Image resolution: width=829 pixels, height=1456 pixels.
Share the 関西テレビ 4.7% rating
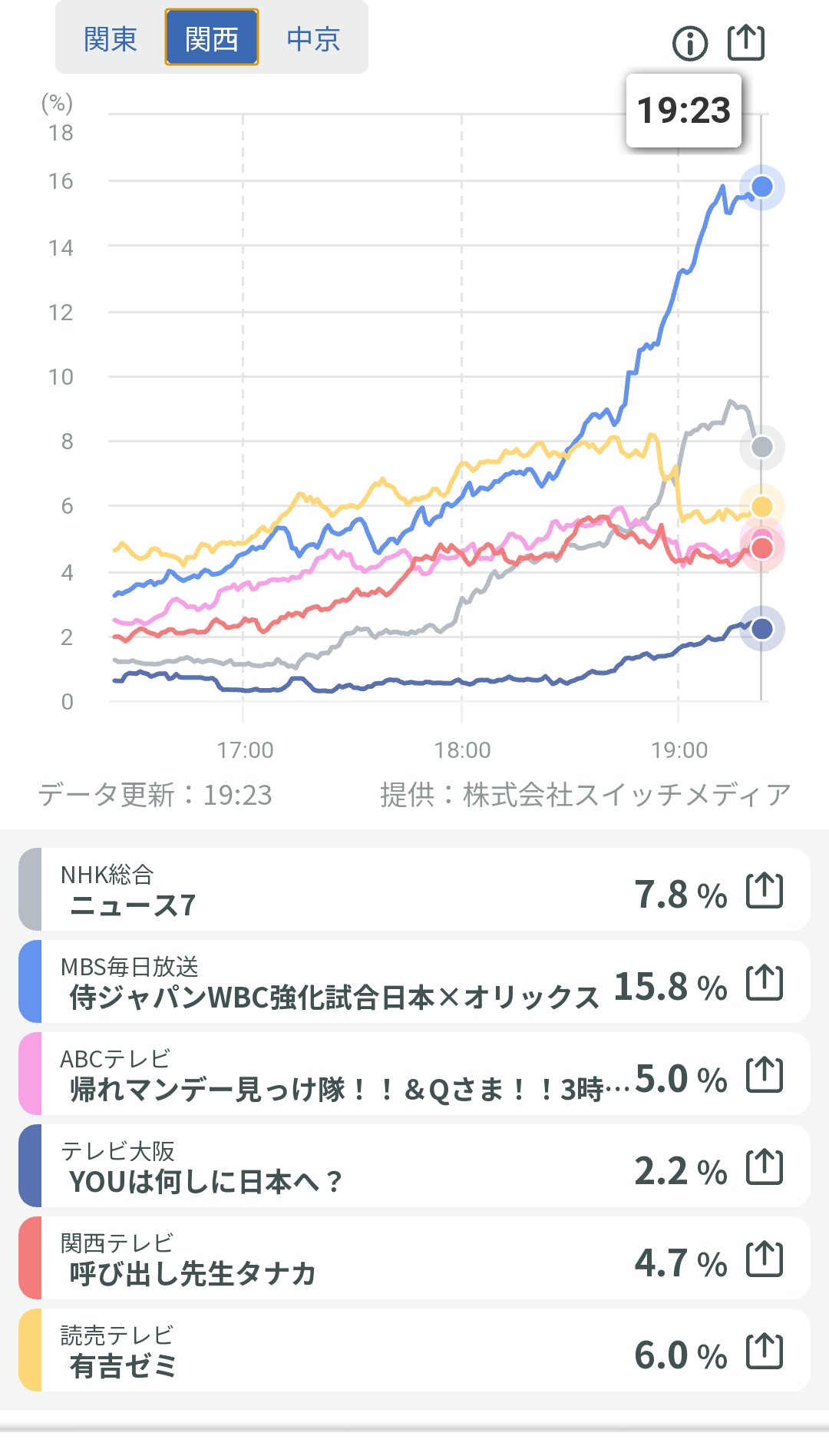coord(765,1259)
